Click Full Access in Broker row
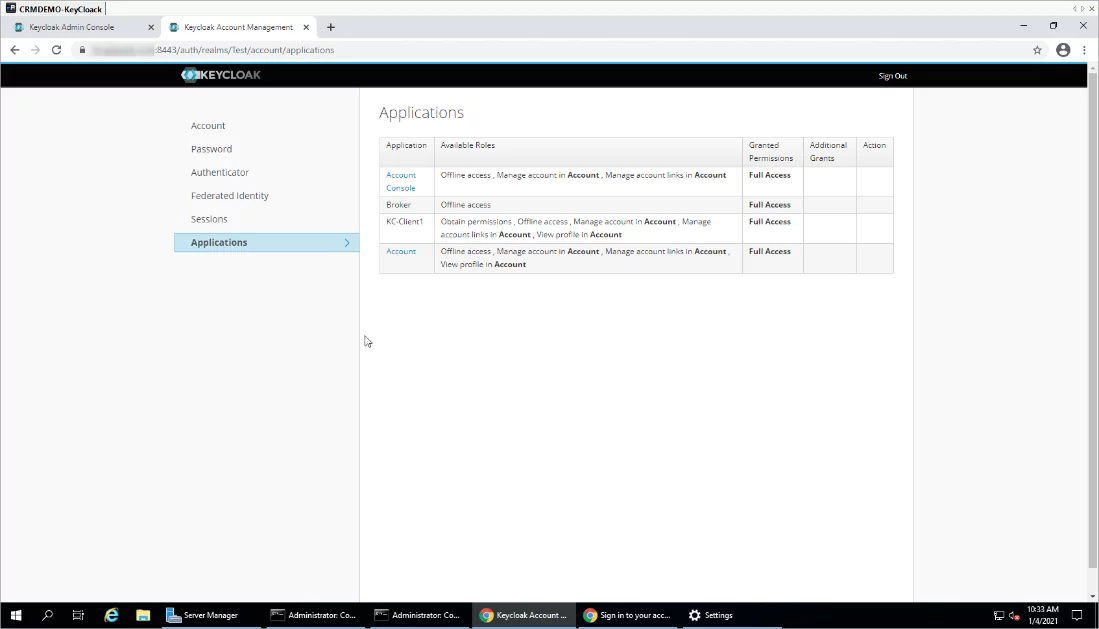Viewport: 1099px width, 629px height. [770, 205]
